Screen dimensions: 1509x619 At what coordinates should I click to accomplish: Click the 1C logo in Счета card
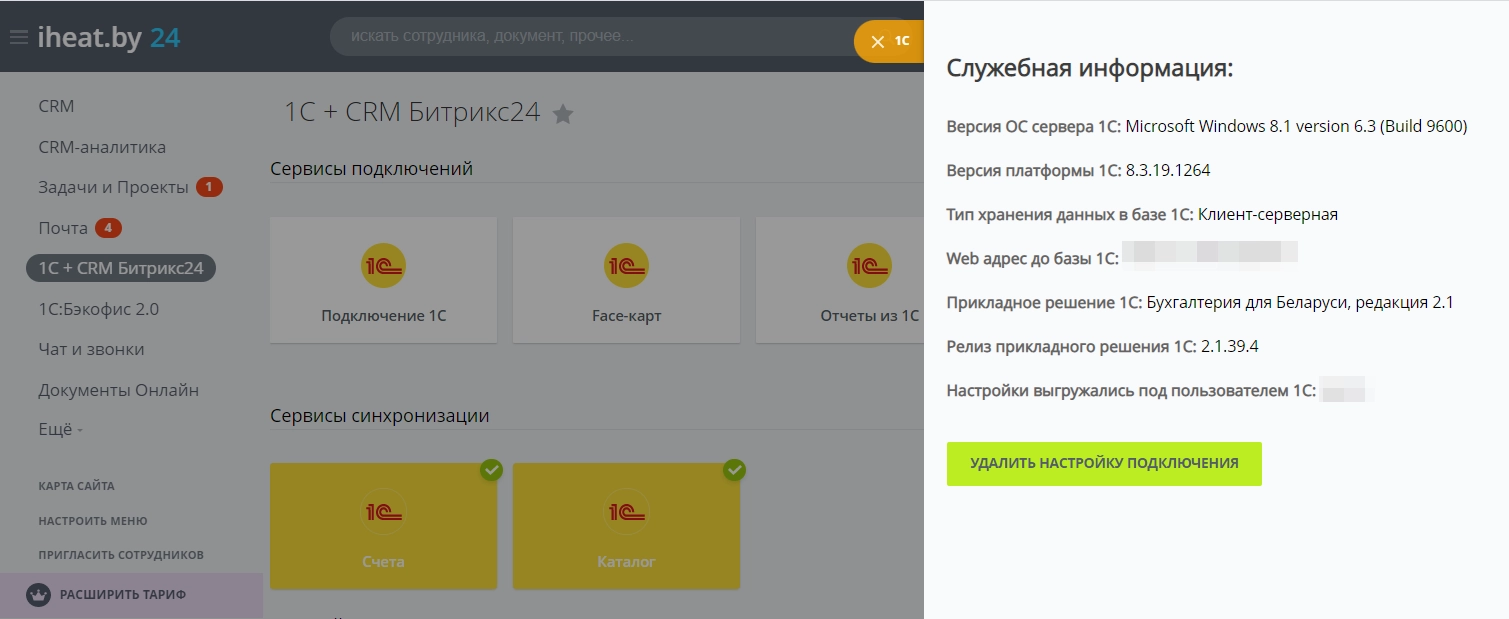(383, 511)
